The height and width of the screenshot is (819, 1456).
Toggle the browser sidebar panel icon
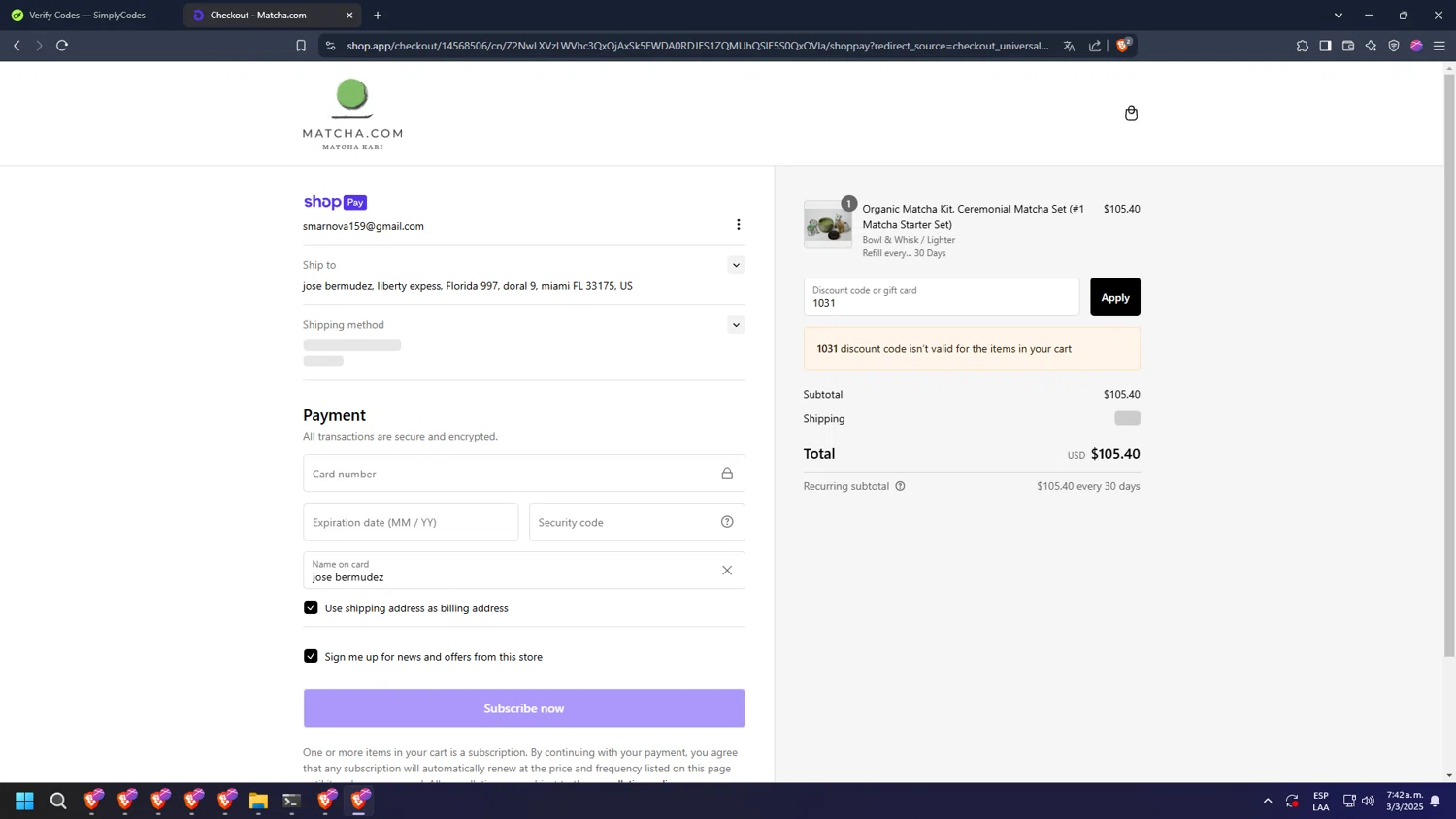1325,46
